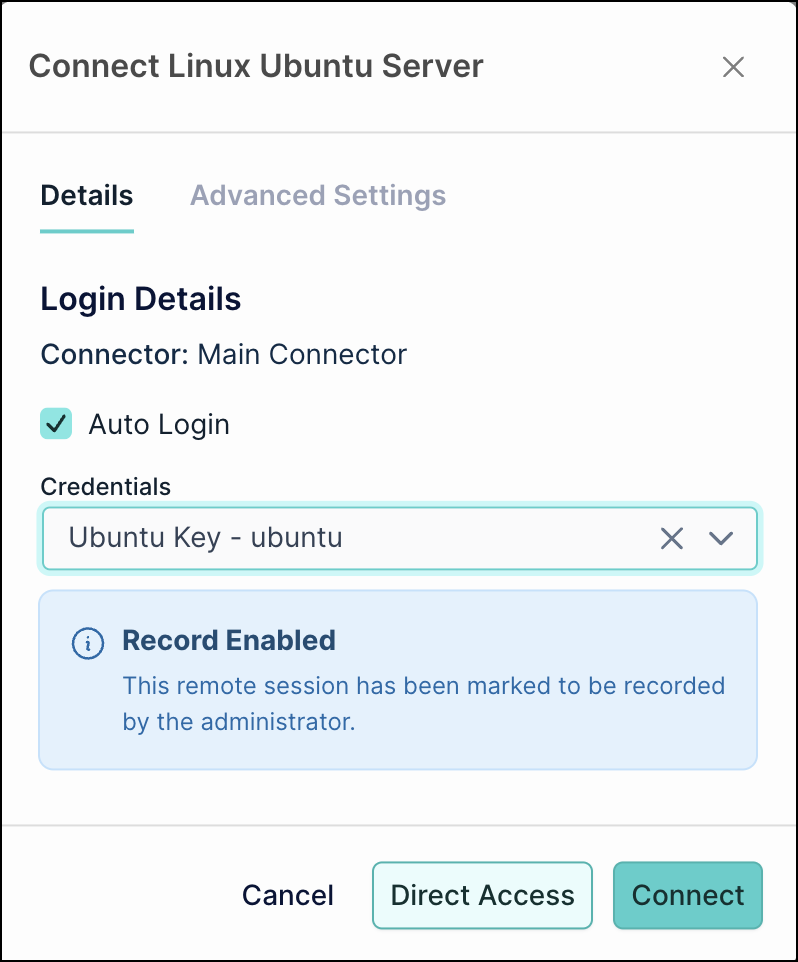Clear the selected Ubuntu Key credential
The height and width of the screenshot is (962, 798).
pyautogui.click(x=672, y=539)
